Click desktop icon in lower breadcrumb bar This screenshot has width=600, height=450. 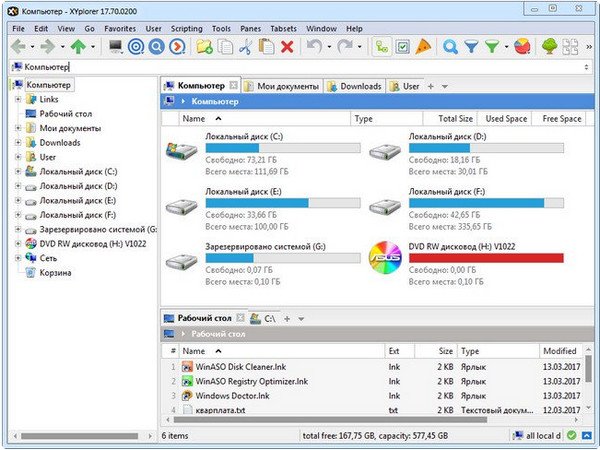point(169,334)
